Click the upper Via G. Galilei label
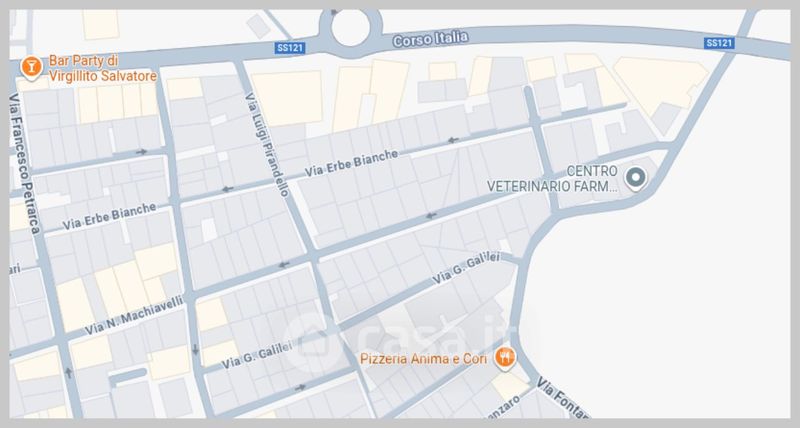 point(466,268)
